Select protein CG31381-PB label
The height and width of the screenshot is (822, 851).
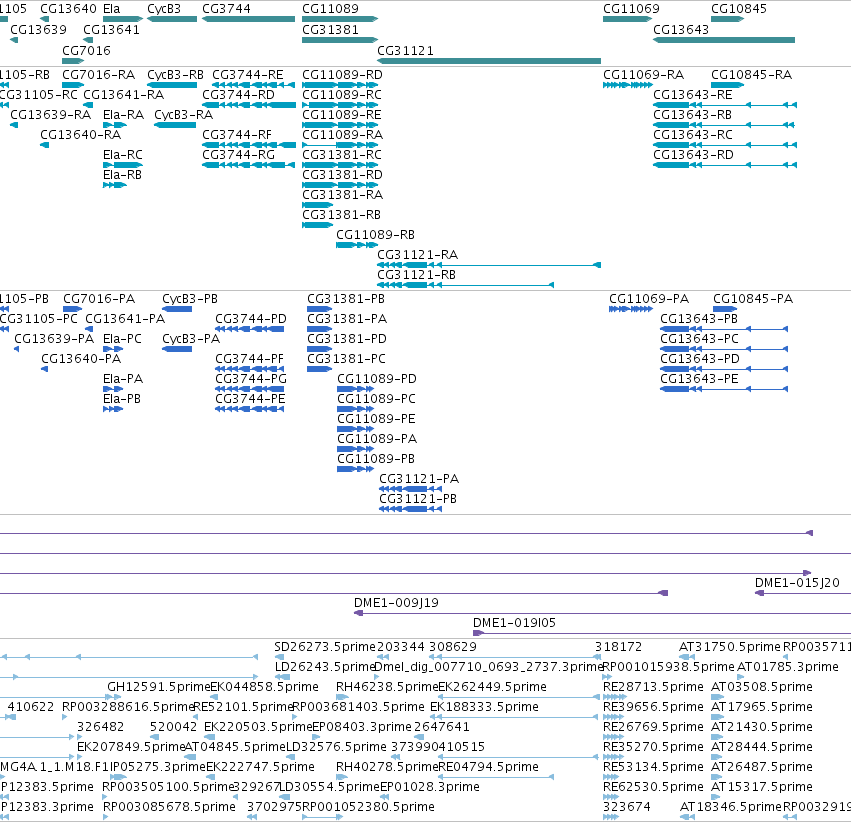click(346, 298)
